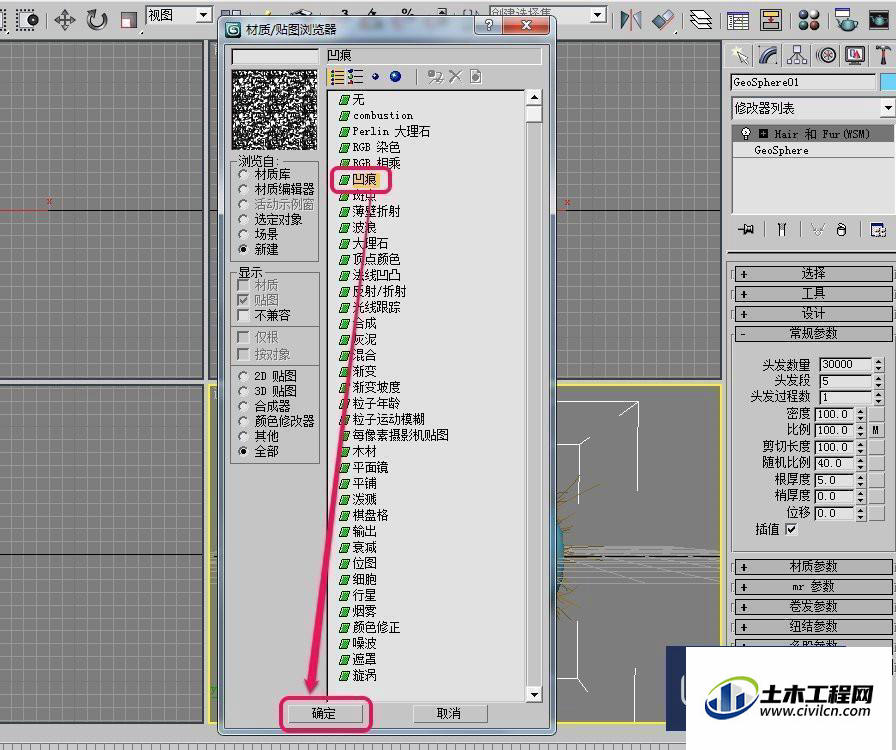Select 选定对象 browse-from radio button
The image size is (896, 750).
(x=243, y=219)
